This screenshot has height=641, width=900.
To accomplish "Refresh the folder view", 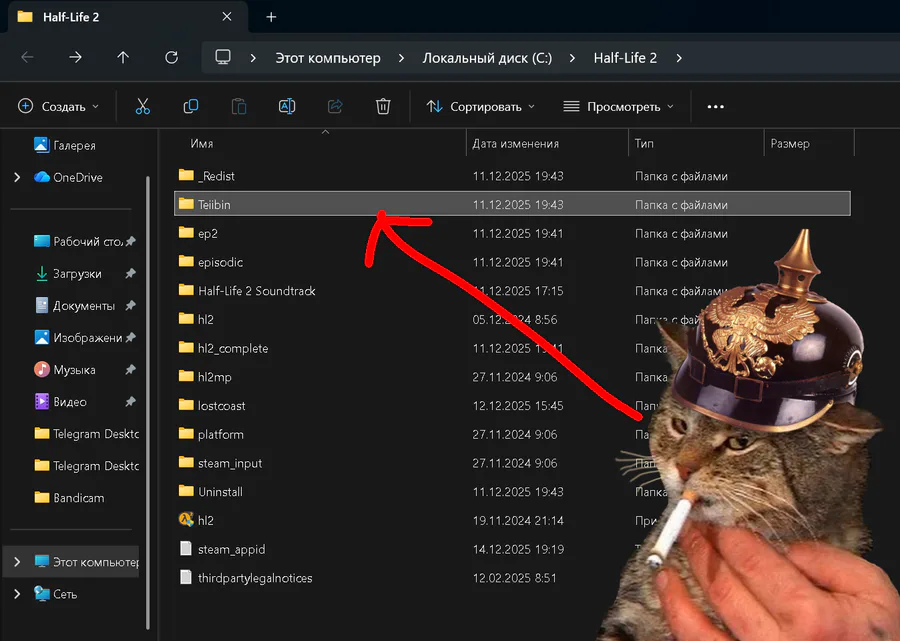I will pos(171,57).
